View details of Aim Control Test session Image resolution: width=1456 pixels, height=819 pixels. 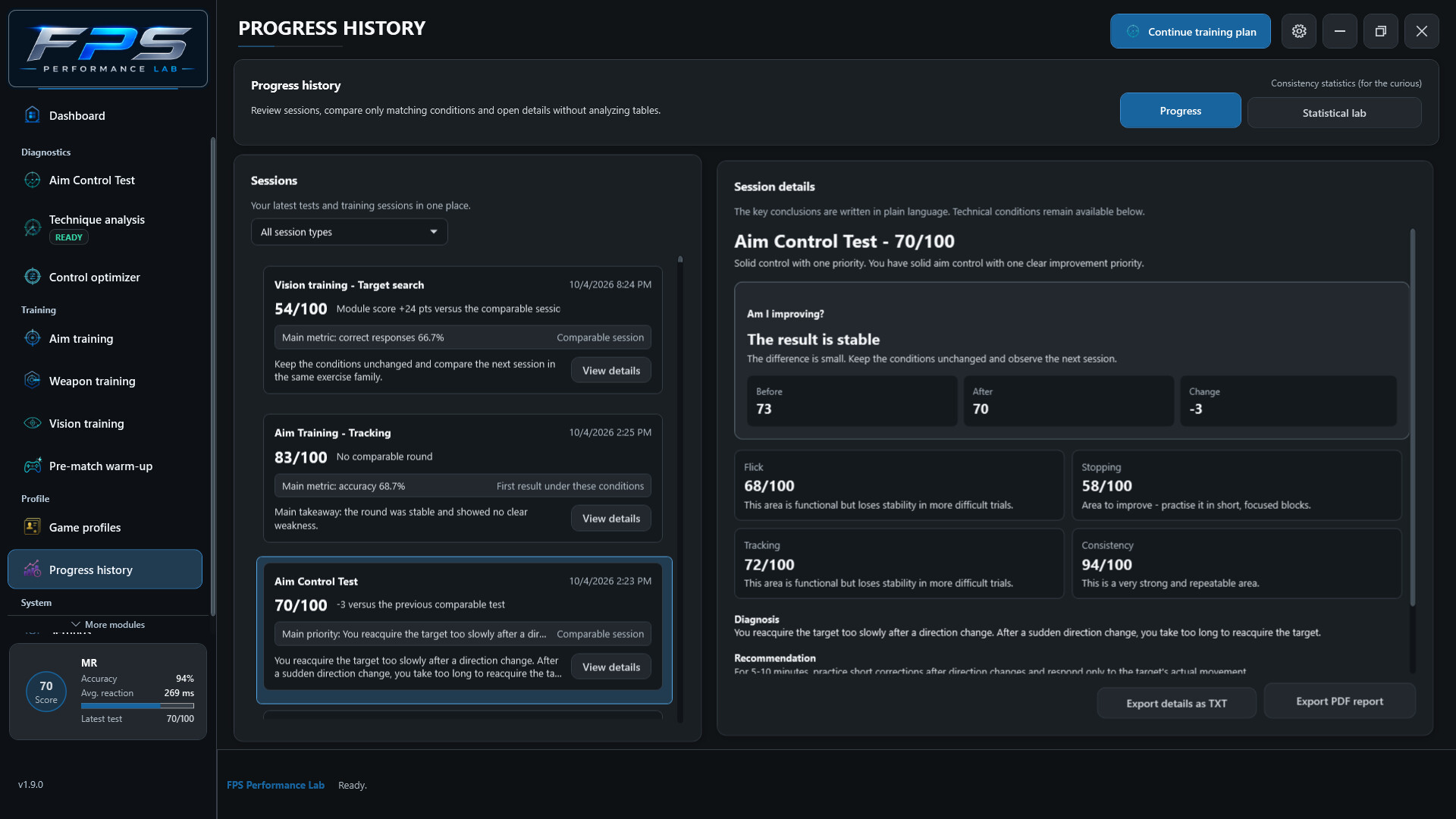point(610,667)
